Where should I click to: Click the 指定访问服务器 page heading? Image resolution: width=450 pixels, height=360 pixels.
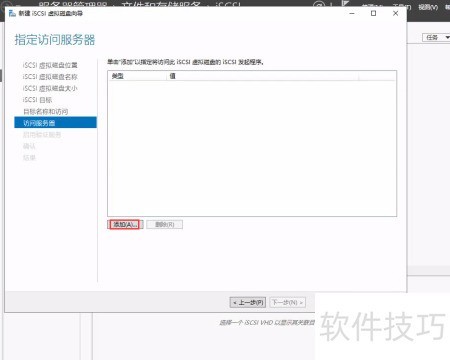click(55, 40)
